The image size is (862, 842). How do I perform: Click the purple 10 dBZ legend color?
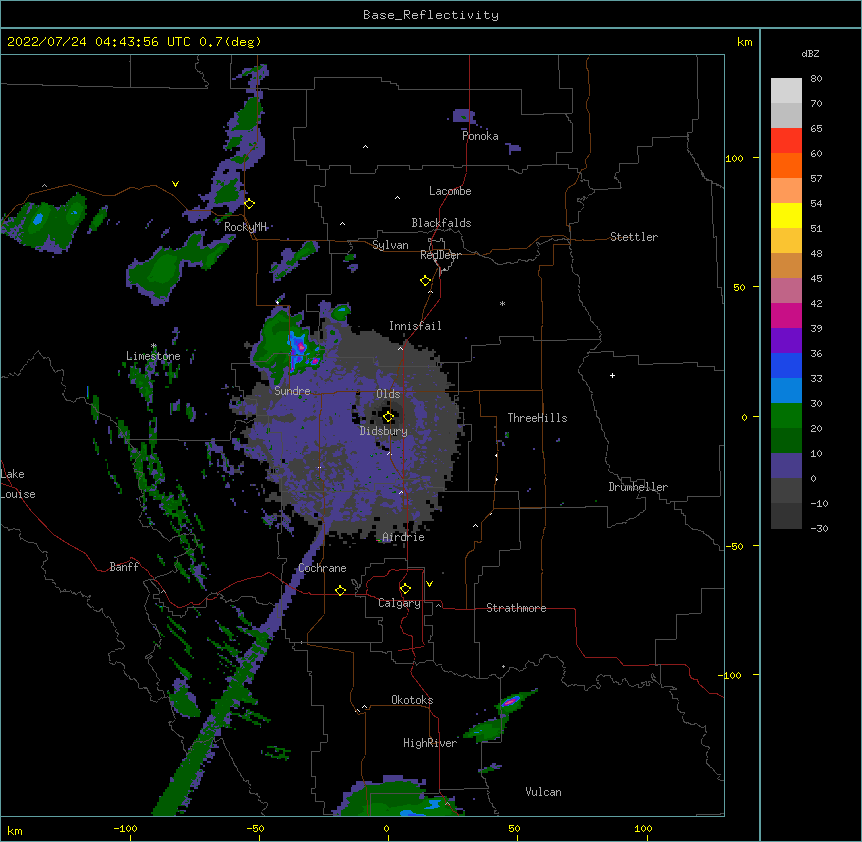[786, 466]
